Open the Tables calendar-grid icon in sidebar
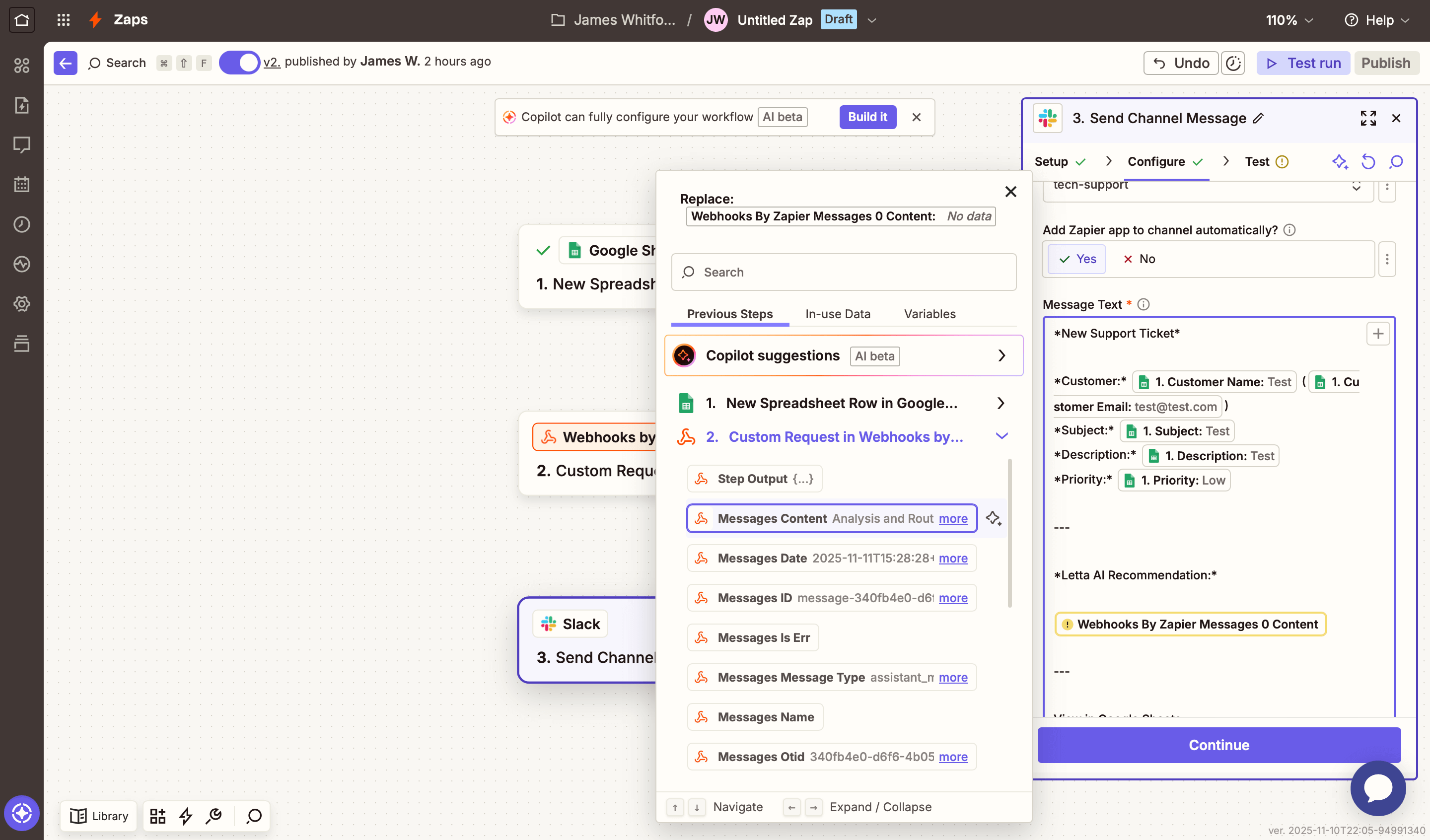The height and width of the screenshot is (840, 1430). pyautogui.click(x=21, y=184)
